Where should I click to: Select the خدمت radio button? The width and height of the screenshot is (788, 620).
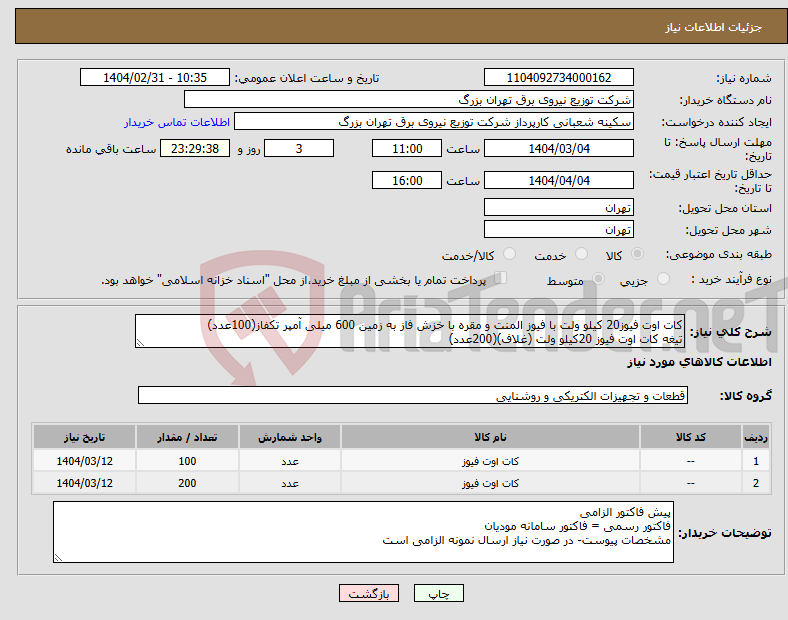581,254
